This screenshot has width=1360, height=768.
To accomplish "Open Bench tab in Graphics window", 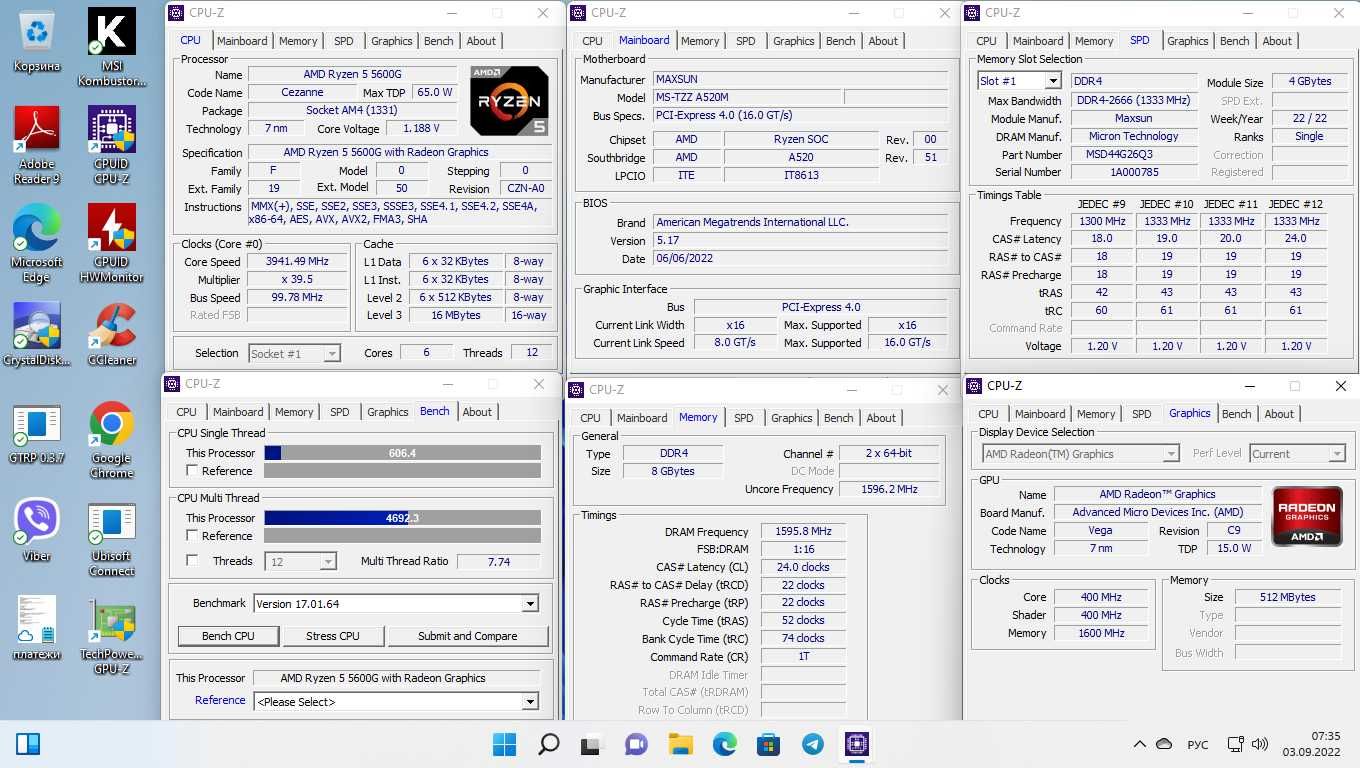I will pyautogui.click(x=1237, y=414).
